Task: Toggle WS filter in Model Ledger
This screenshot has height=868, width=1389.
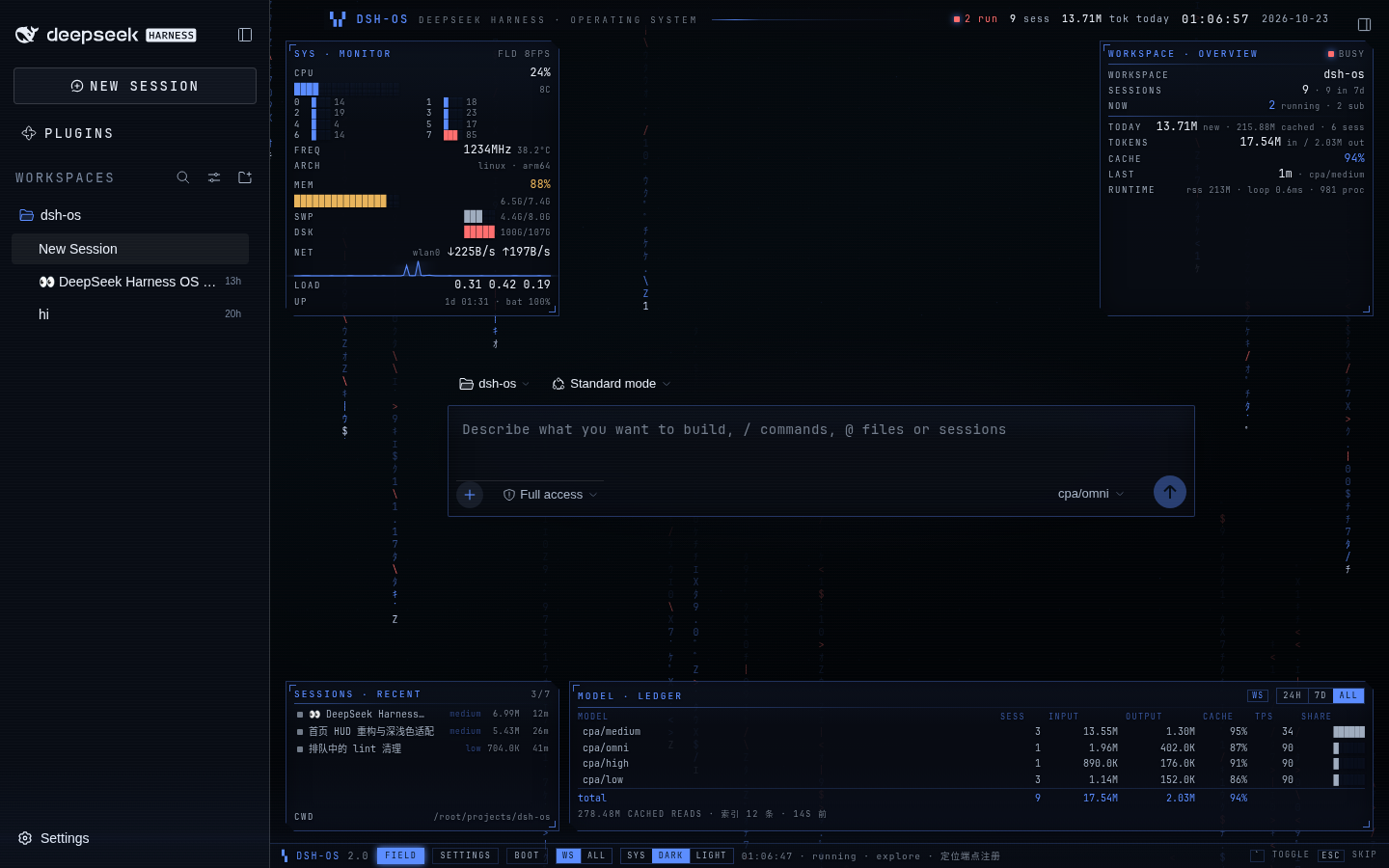Action: click(x=1258, y=695)
